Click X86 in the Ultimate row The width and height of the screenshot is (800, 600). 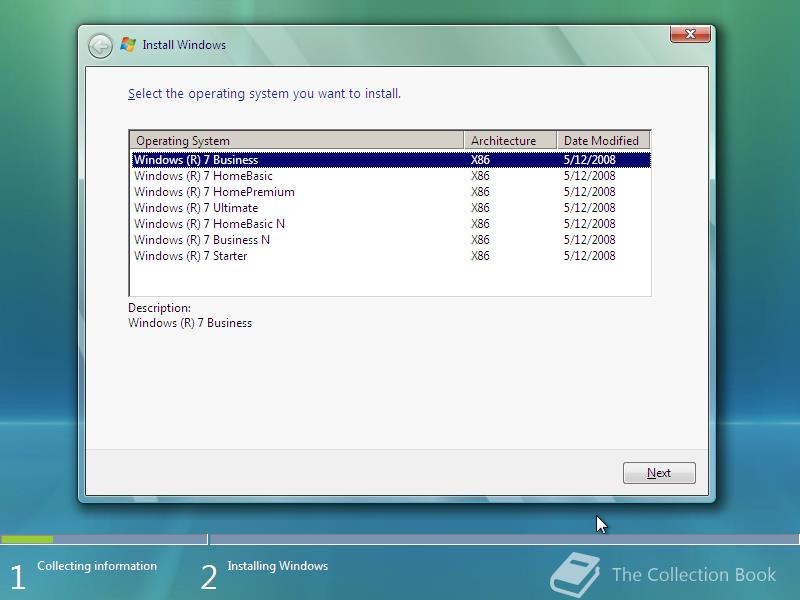(x=480, y=208)
